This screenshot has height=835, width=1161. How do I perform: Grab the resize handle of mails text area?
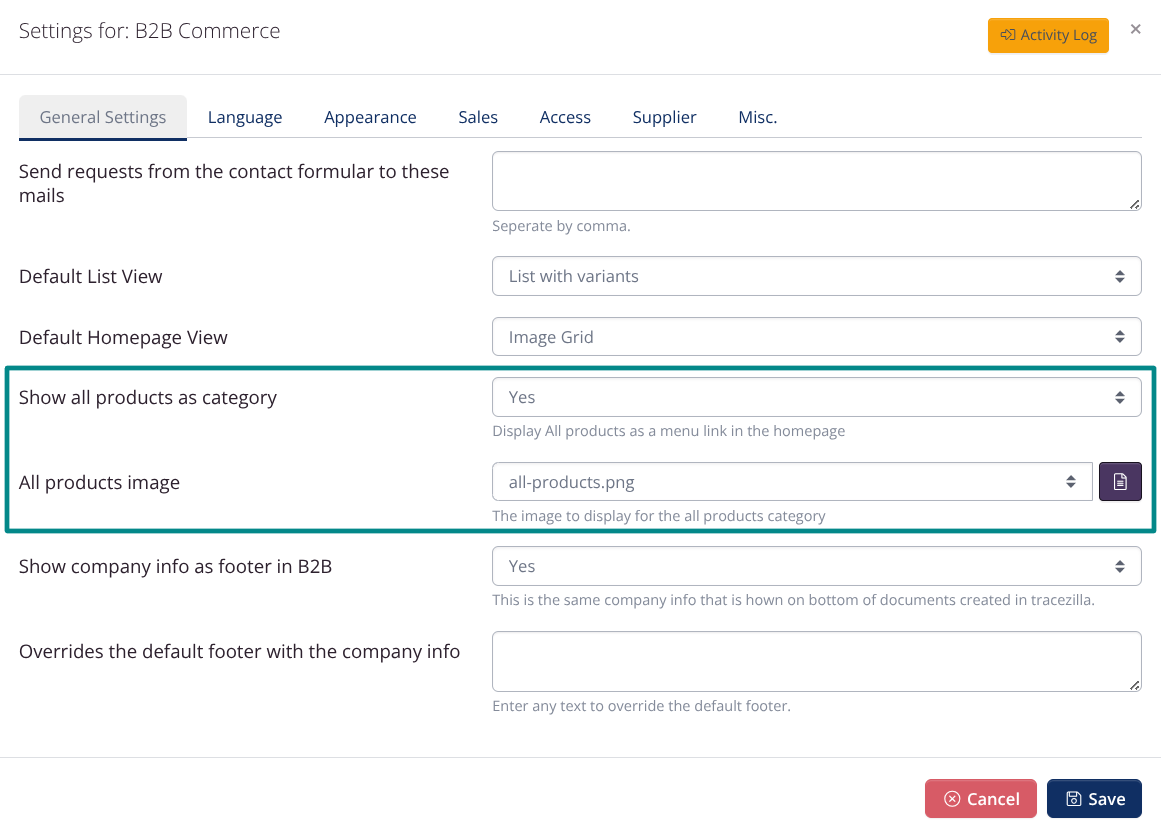point(1135,205)
